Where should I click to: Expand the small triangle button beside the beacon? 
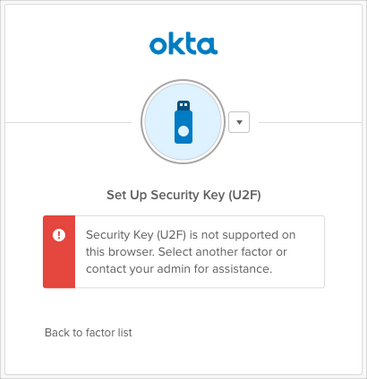pos(239,122)
